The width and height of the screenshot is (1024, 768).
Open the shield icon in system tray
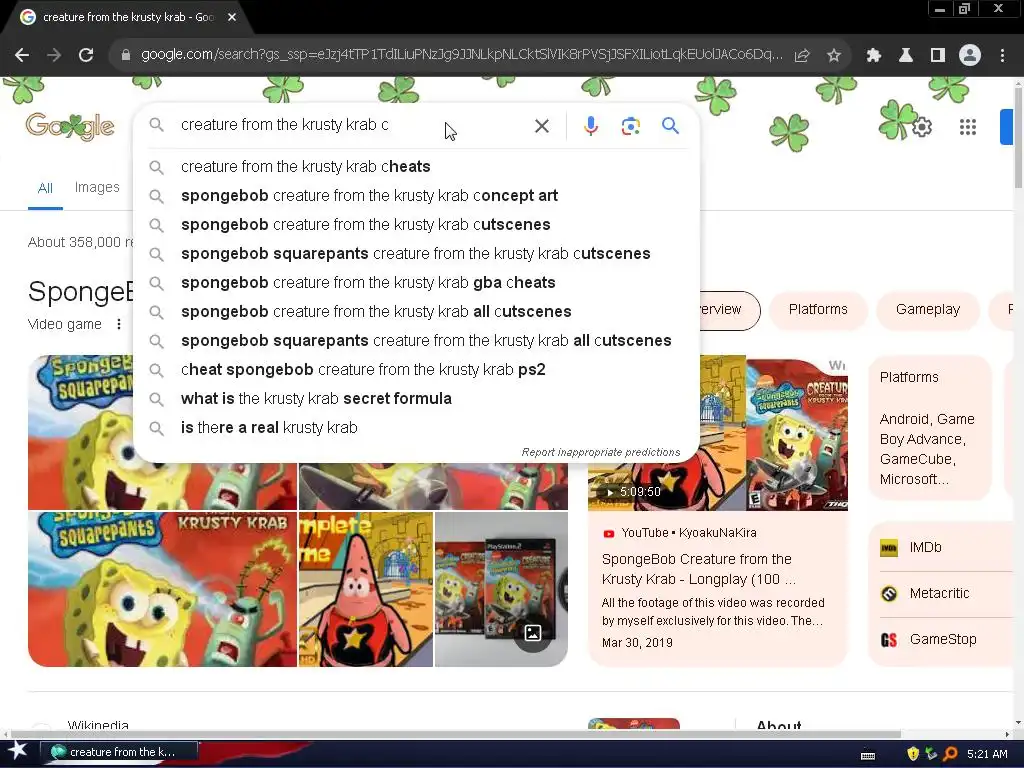pos(913,754)
